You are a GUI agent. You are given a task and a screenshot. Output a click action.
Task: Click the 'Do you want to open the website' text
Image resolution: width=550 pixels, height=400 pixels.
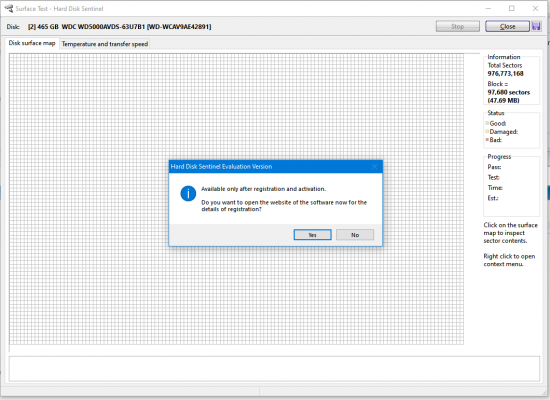(x=284, y=206)
